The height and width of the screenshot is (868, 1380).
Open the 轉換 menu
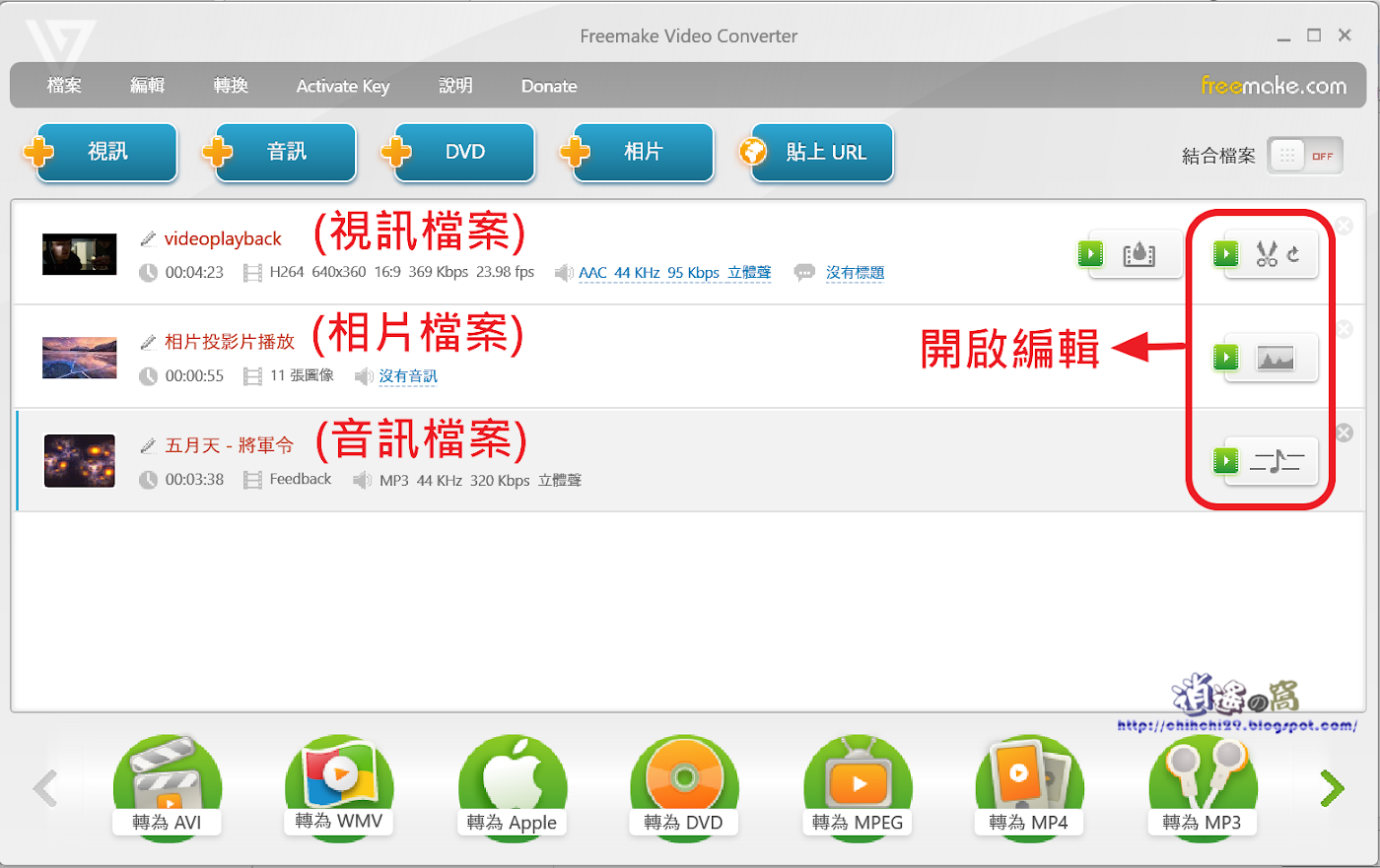[231, 86]
